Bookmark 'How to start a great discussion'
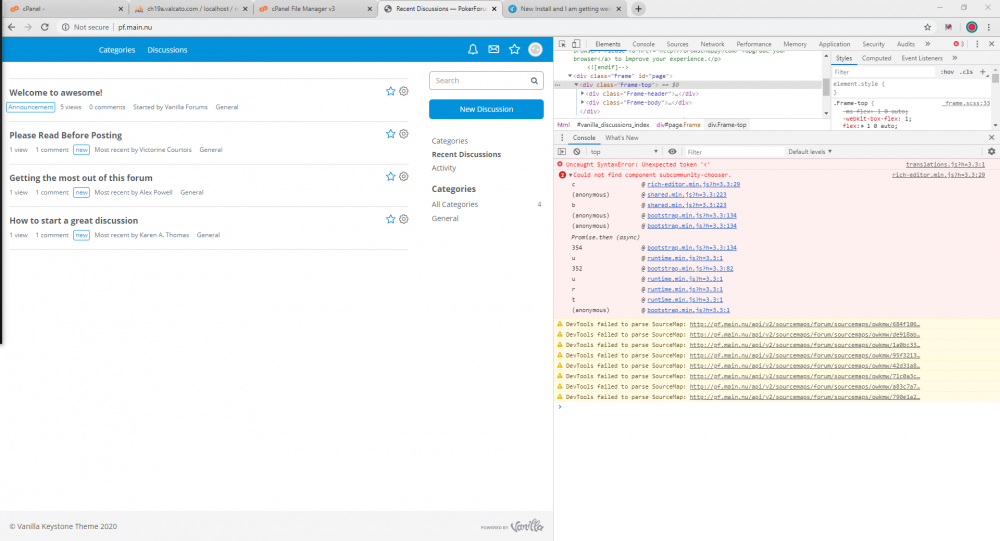 [x=390, y=219]
